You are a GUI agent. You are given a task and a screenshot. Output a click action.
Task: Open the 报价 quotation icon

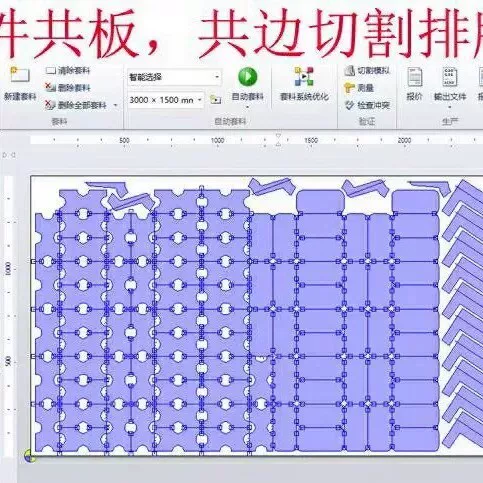[415, 77]
